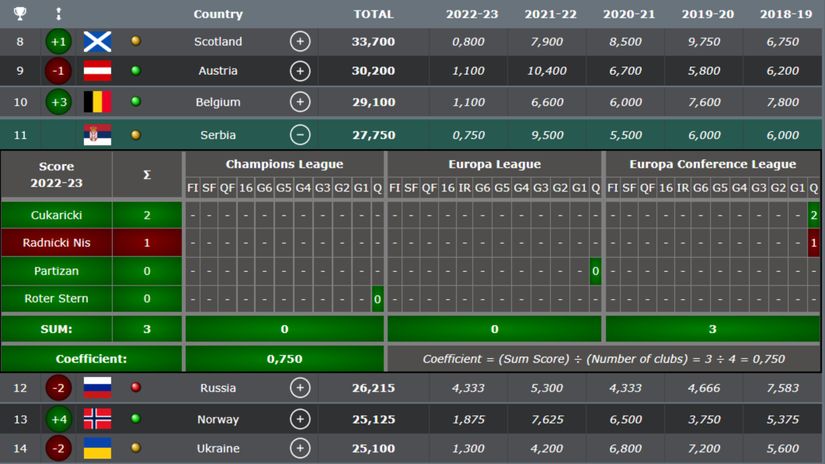Viewport: 825px width, 464px height.
Task: Click the Scotland country name
Action: tap(218, 42)
